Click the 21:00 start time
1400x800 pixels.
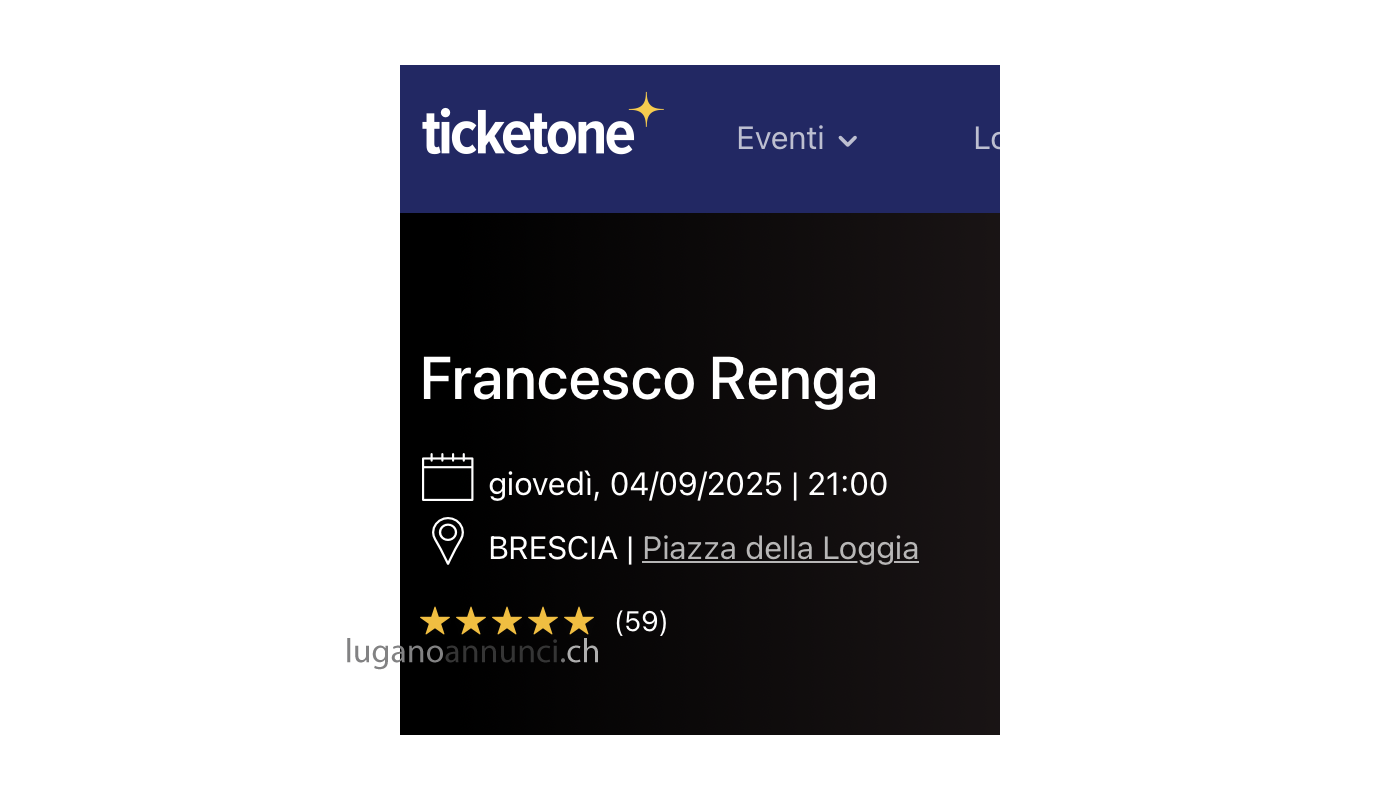point(848,485)
